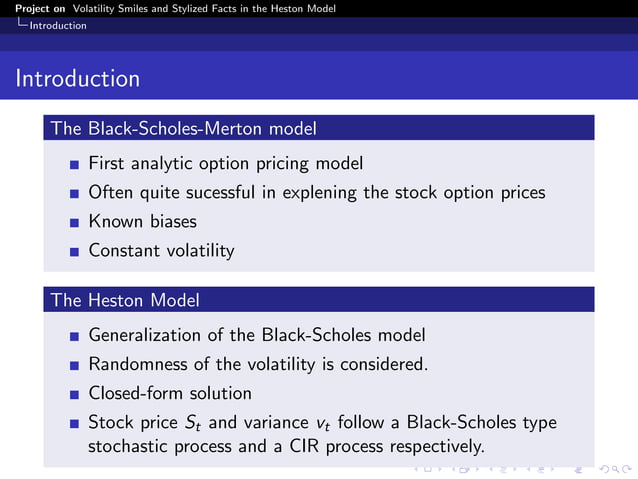
Task: Select 'The Black-Scholes-Merton model' block title
Action: pos(184,128)
